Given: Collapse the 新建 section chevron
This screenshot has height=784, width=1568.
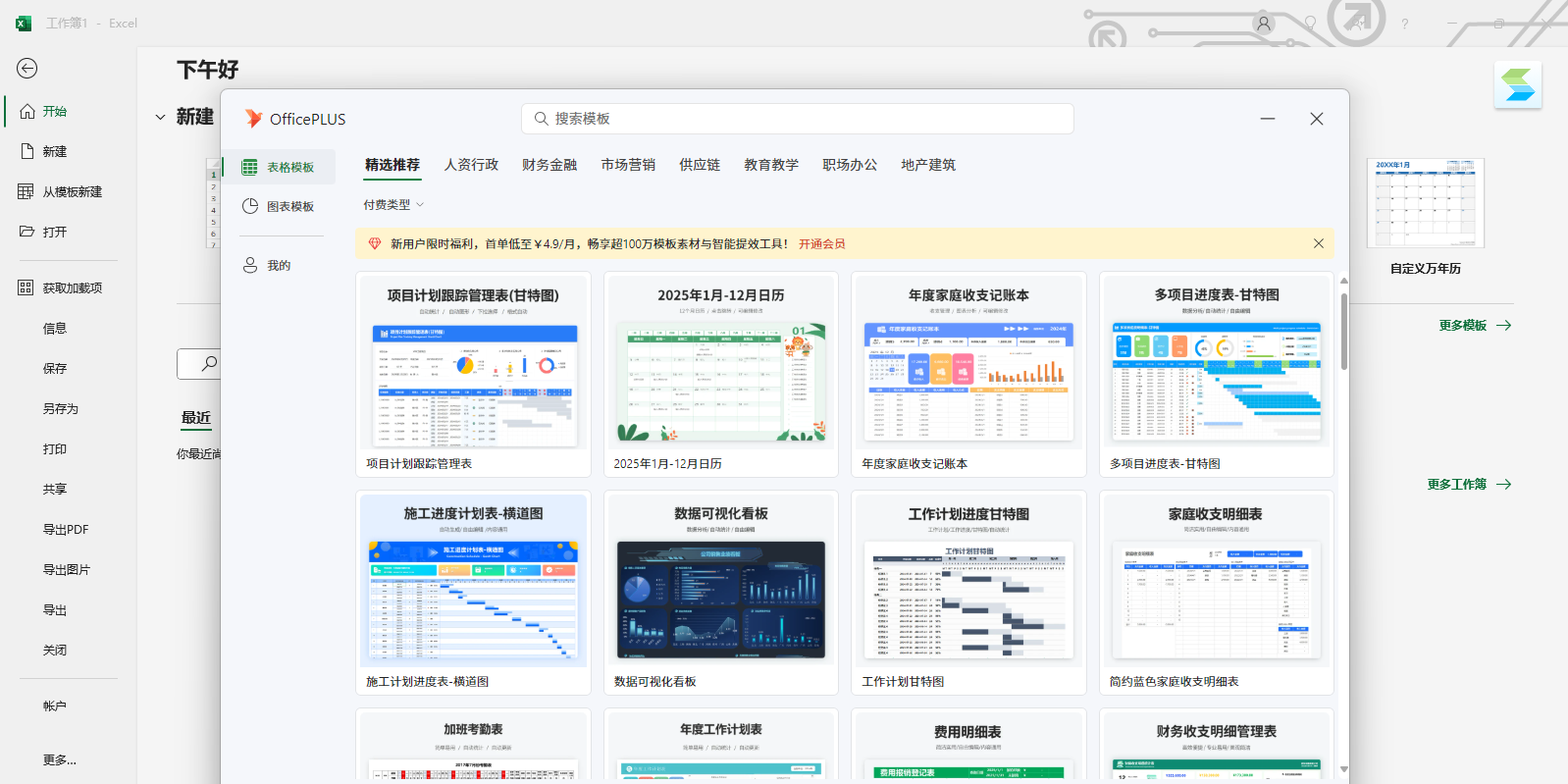Looking at the screenshot, I should pyautogui.click(x=160, y=118).
